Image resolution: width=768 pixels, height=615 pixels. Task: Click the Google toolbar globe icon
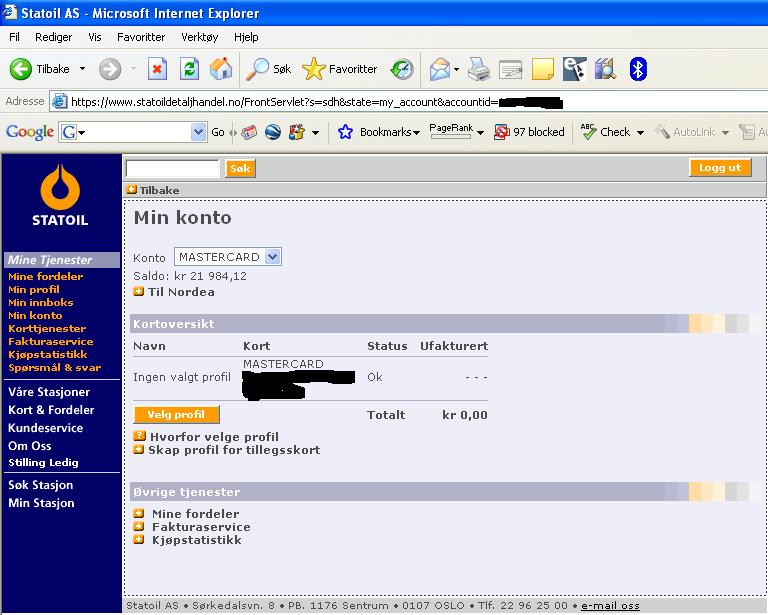tap(273, 132)
